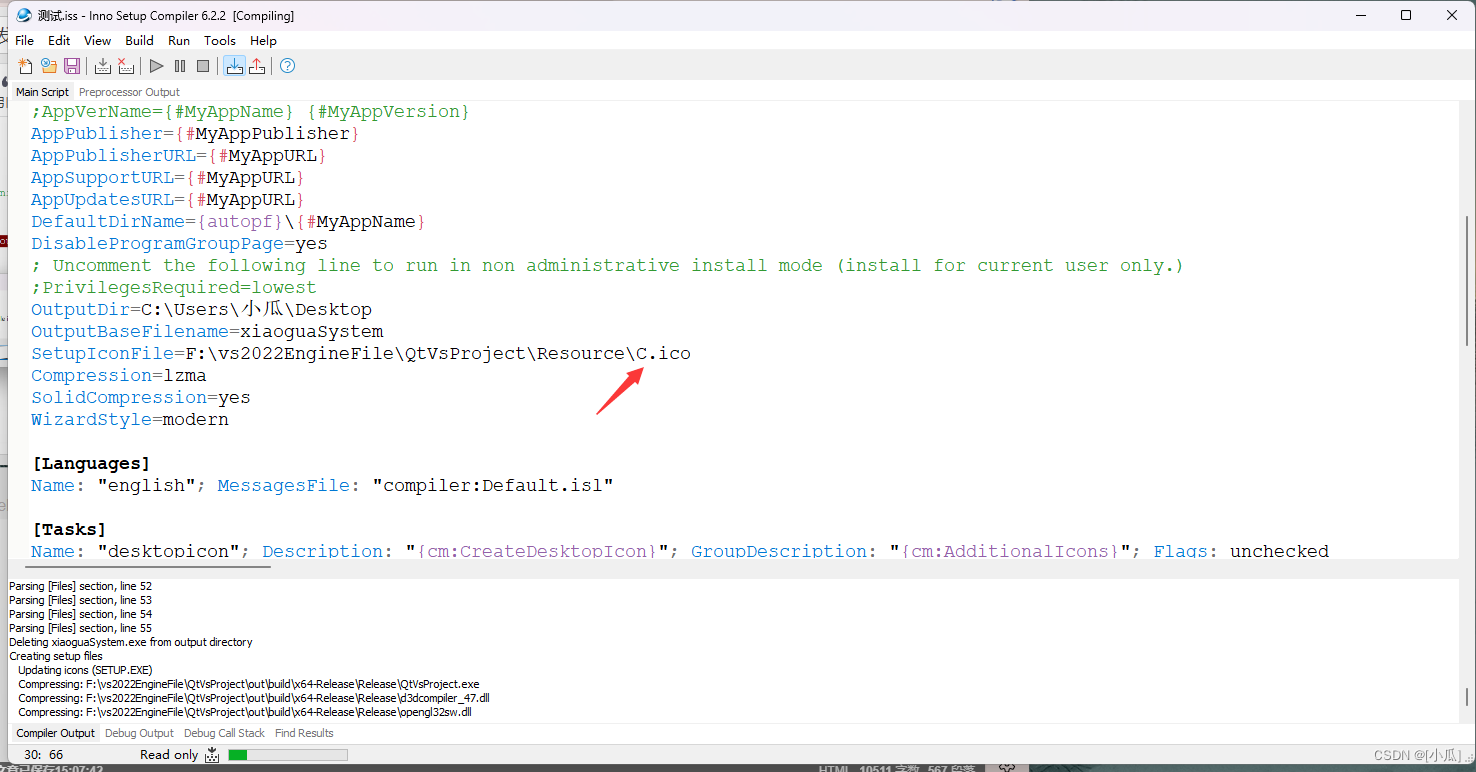1476x772 pixels.
Task: Click the editor vertical scrollbar thumb
Action: point(1467,280)
